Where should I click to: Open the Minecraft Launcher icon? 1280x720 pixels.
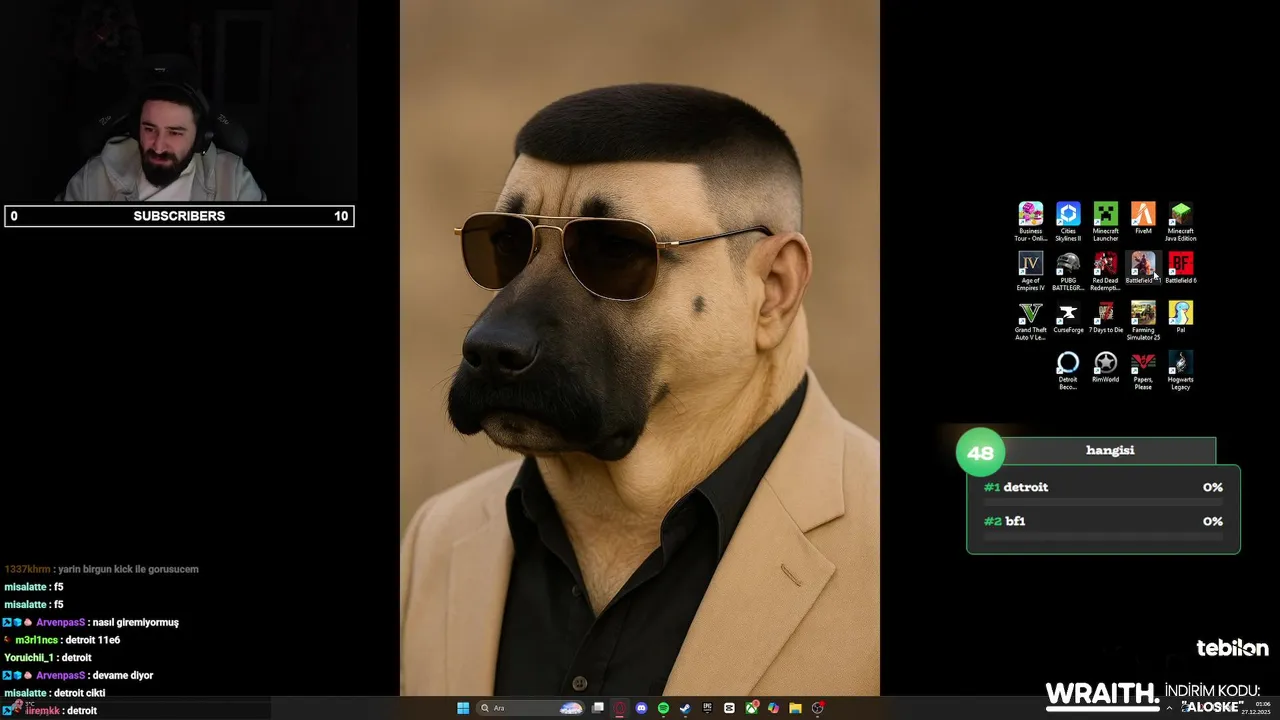click(x=1105, y=220)
